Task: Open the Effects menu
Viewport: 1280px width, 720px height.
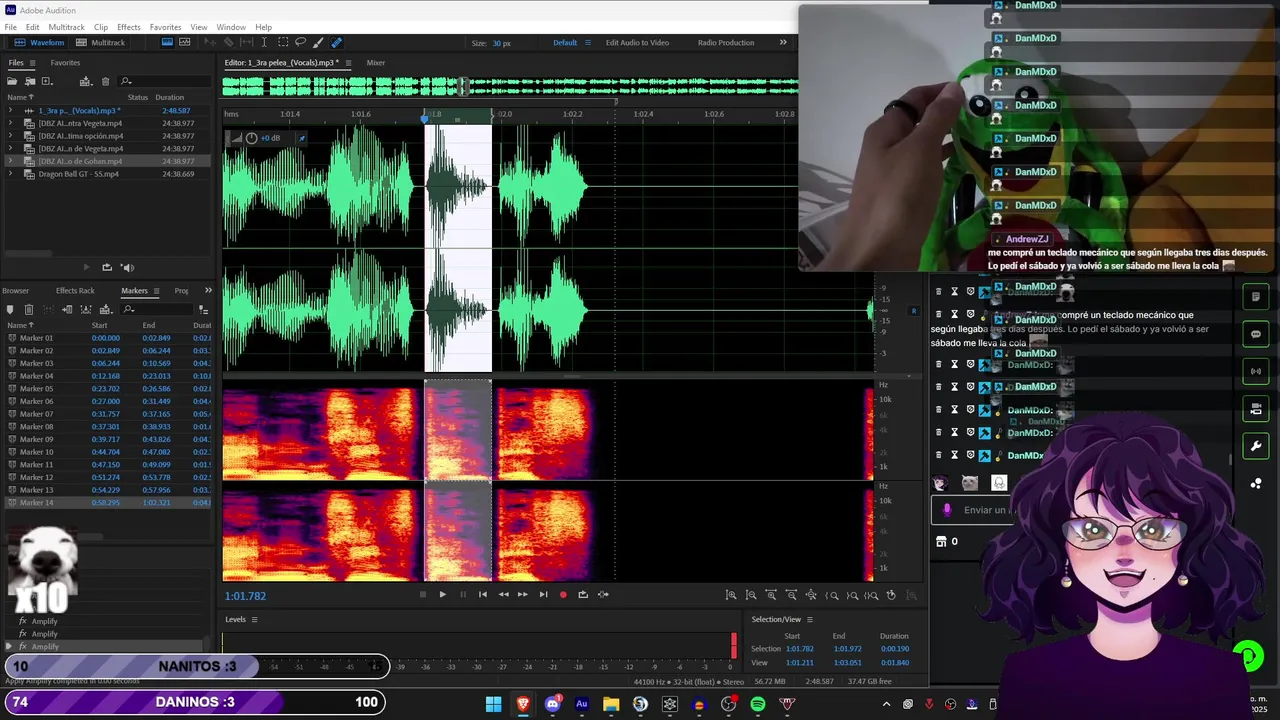Action: pos(129,27)
